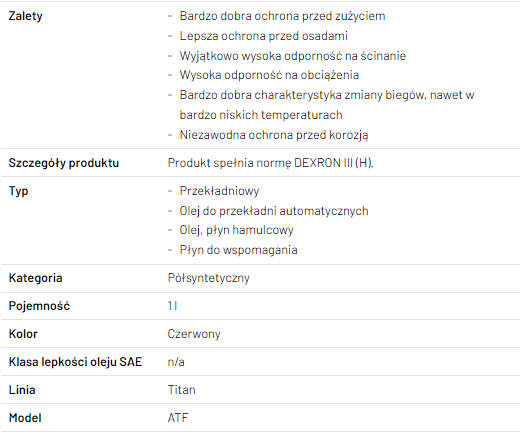Click the Kolor value 'Czerwony'
Viewport: 529px width, 436px height.
pyautogui.click(x=194, y=334)
